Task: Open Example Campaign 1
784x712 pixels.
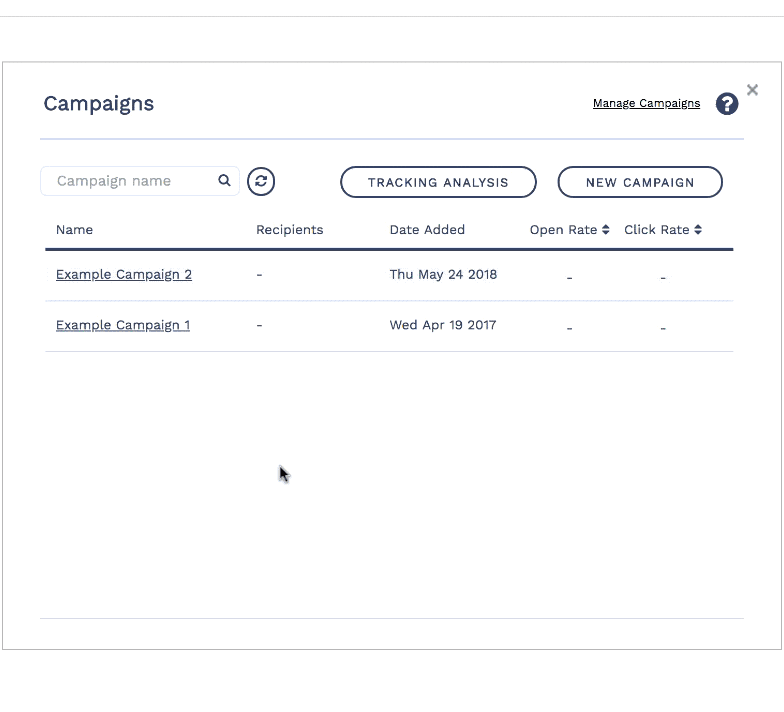Action: (x=123, y=325)
